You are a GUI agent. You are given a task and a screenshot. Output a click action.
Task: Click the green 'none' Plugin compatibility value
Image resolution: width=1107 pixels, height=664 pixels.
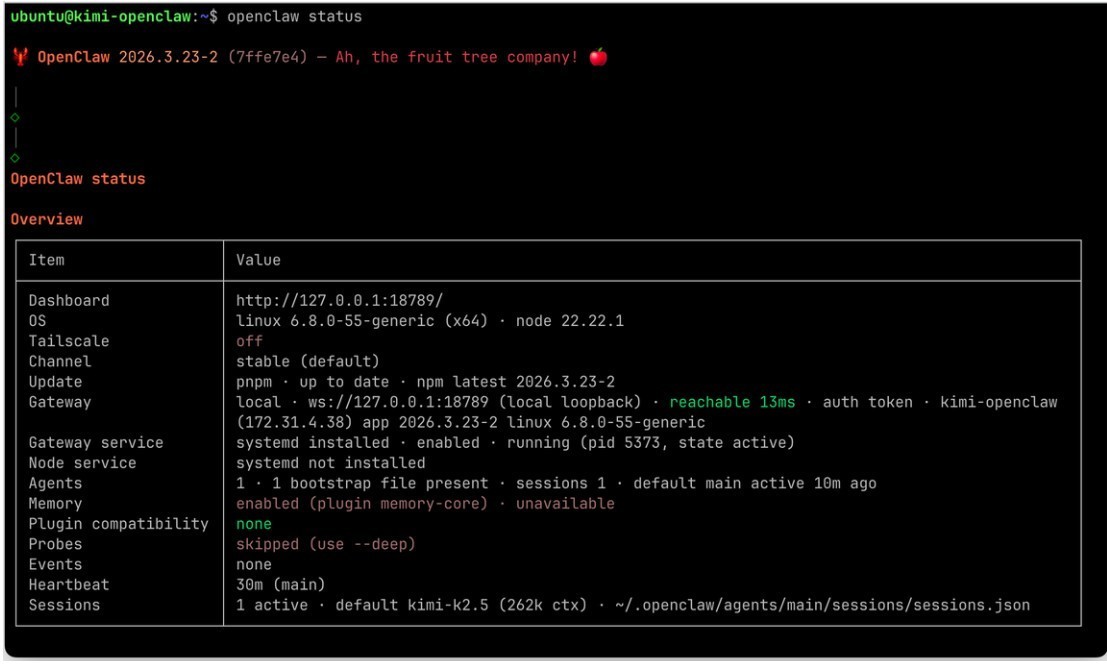pyautogui.click(x=253, y=524)
